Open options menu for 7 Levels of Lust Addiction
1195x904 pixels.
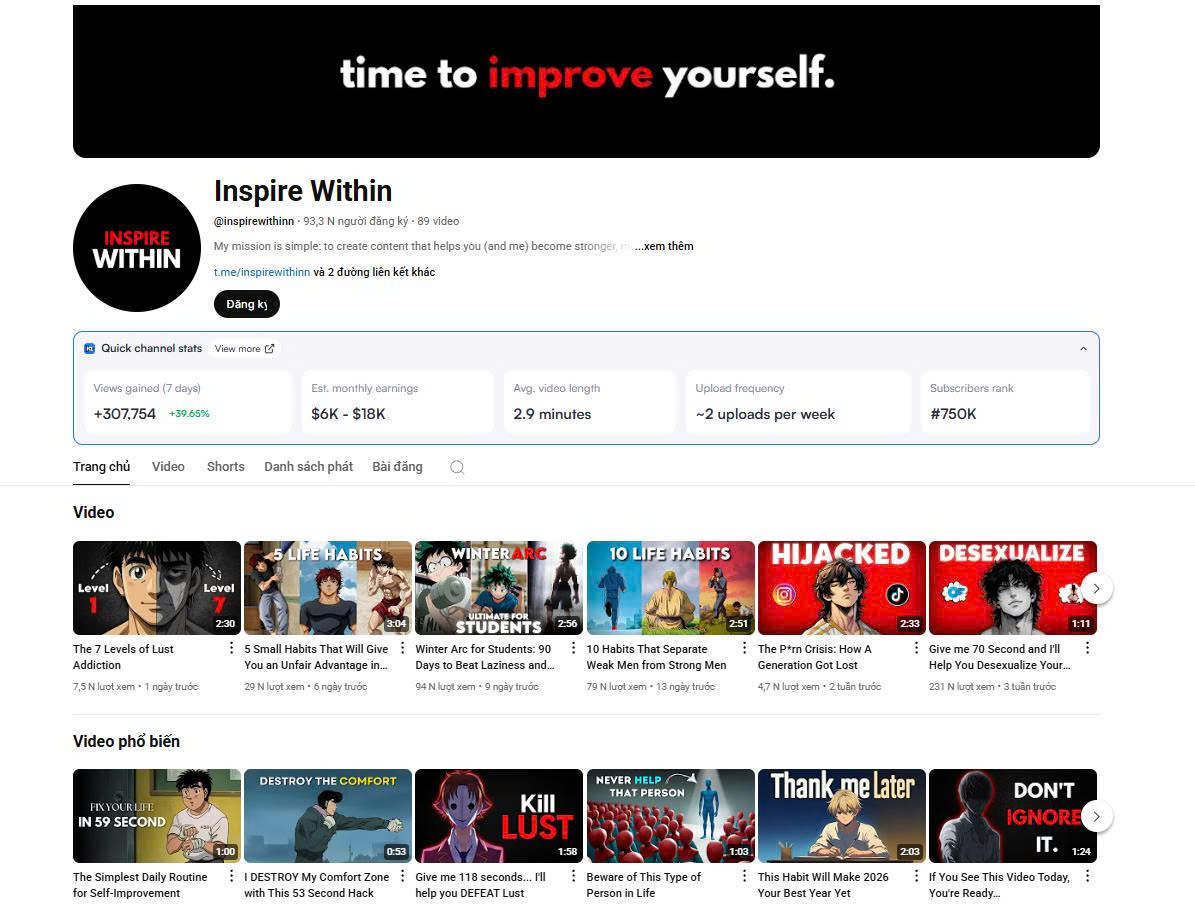(232, 649)
